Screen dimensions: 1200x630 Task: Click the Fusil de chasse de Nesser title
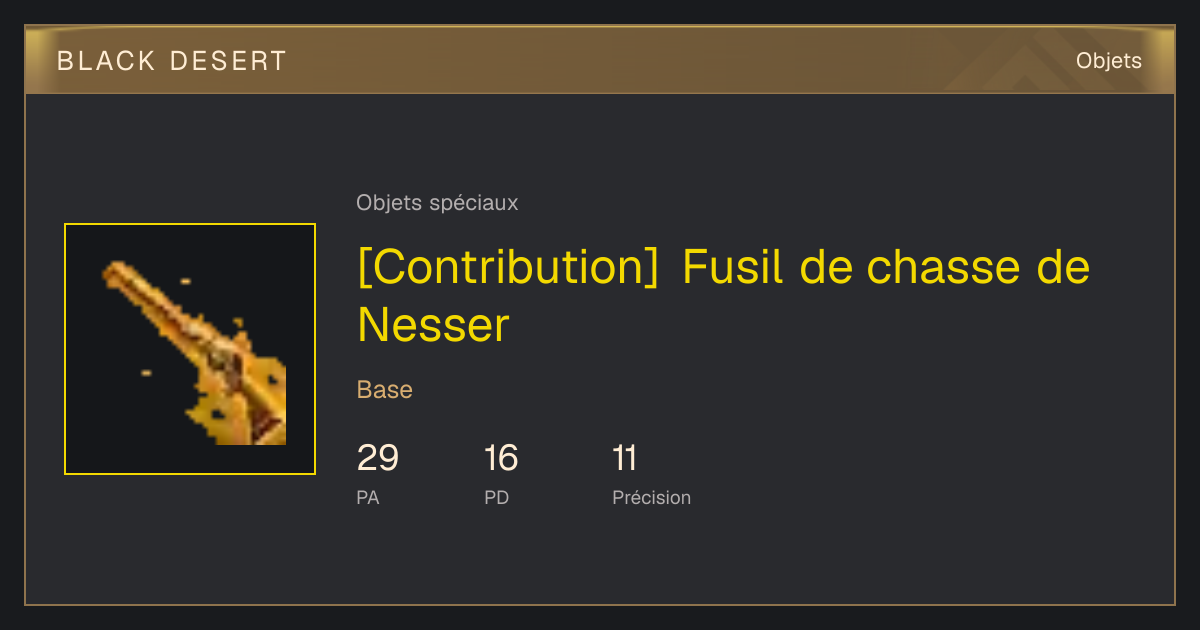pyautogui.click(x=723, y=296)
